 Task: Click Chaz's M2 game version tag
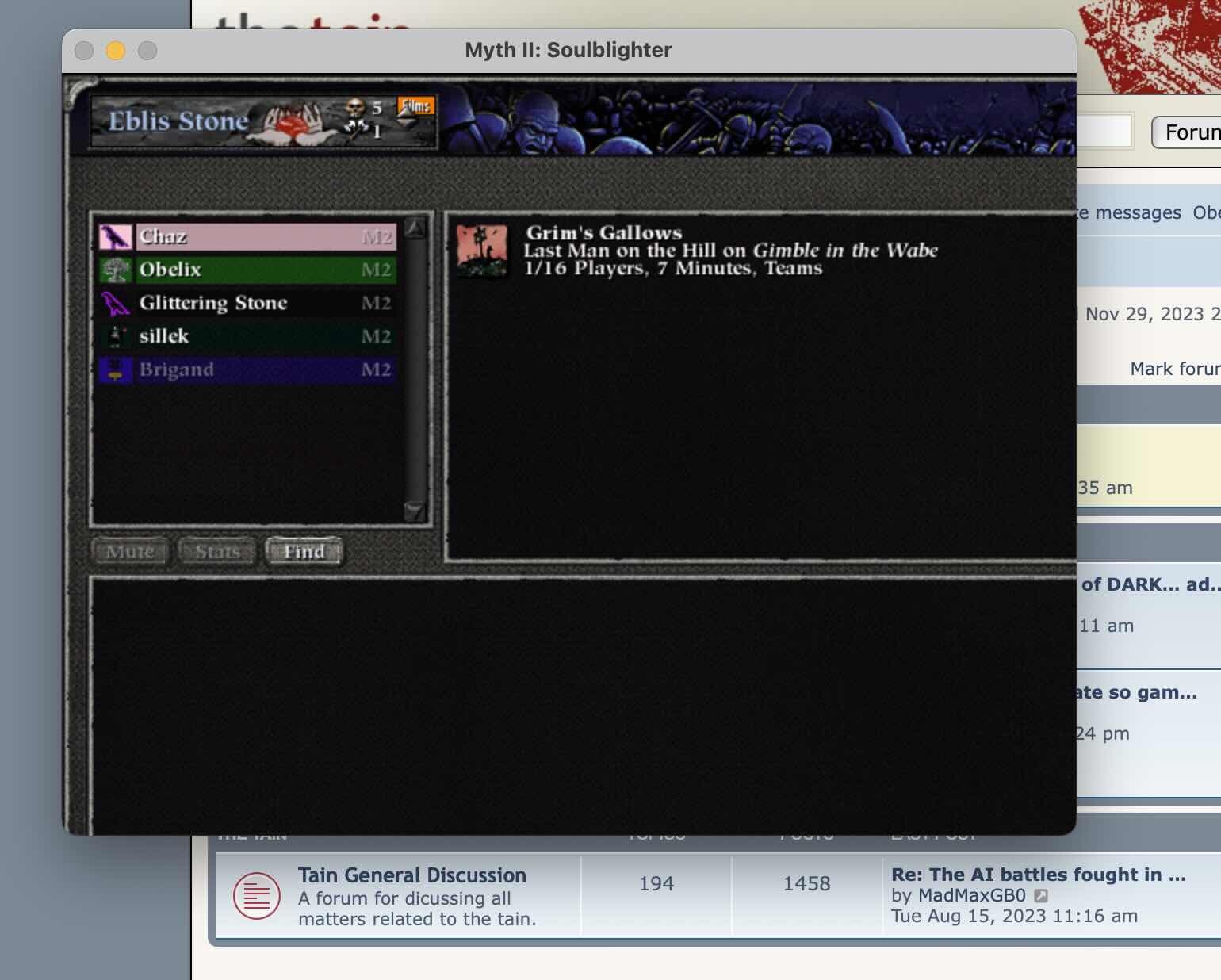[377, 237]
